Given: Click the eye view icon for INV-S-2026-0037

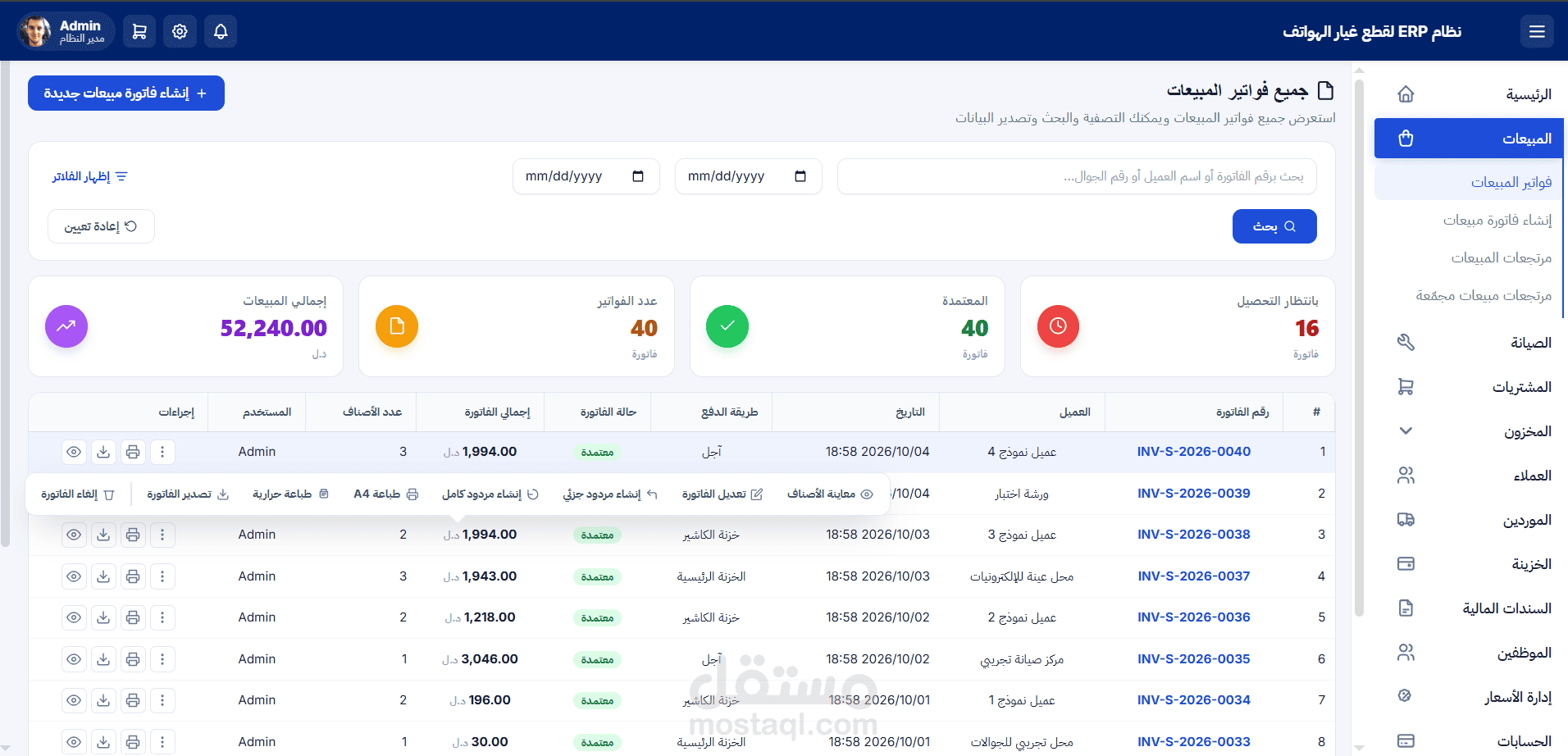Looking at the screenshot, I should [x=74, y=576].
